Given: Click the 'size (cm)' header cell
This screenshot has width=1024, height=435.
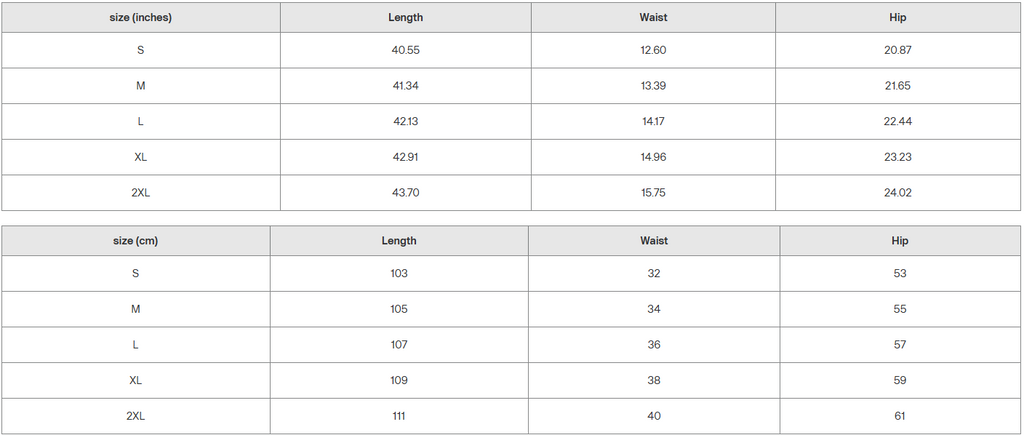Looking at the screenshot, I should [x=135, y=240].
